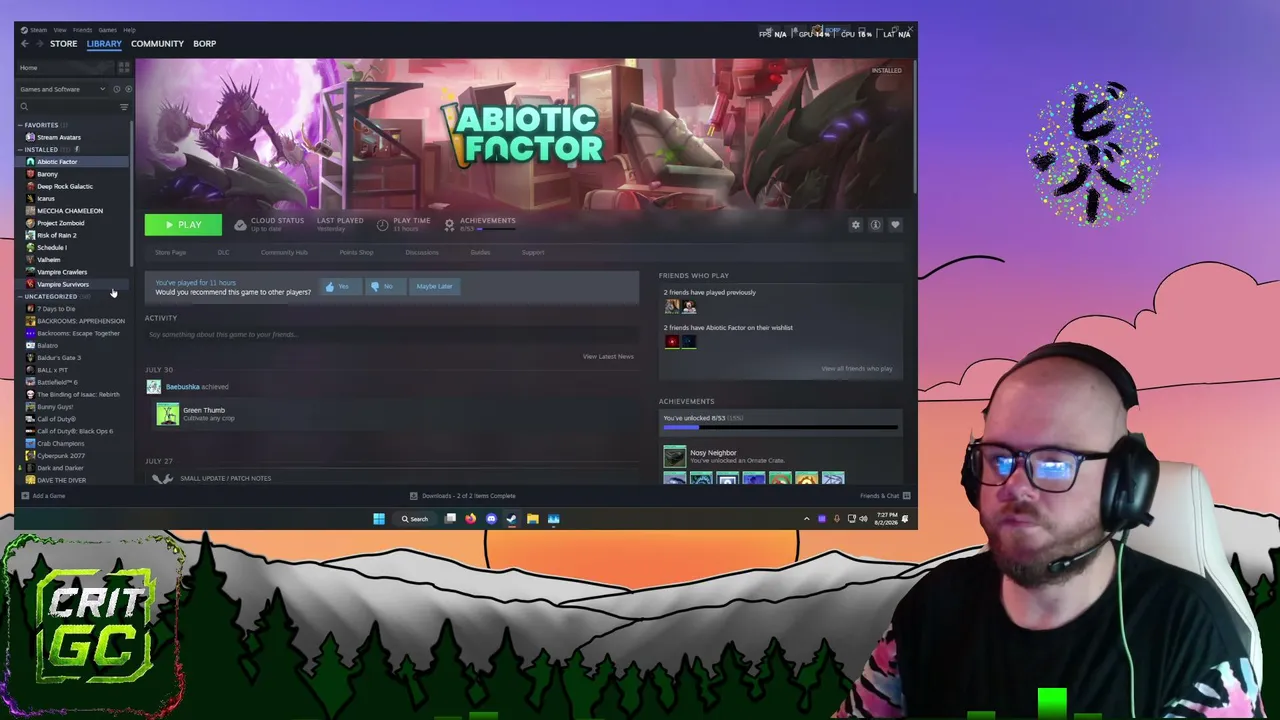The height and width of the screenshot is (720, 1280).
Task: Dismiss the recommendation with Maybe Later
Action: pyautogui.click(x=434, y=287)
